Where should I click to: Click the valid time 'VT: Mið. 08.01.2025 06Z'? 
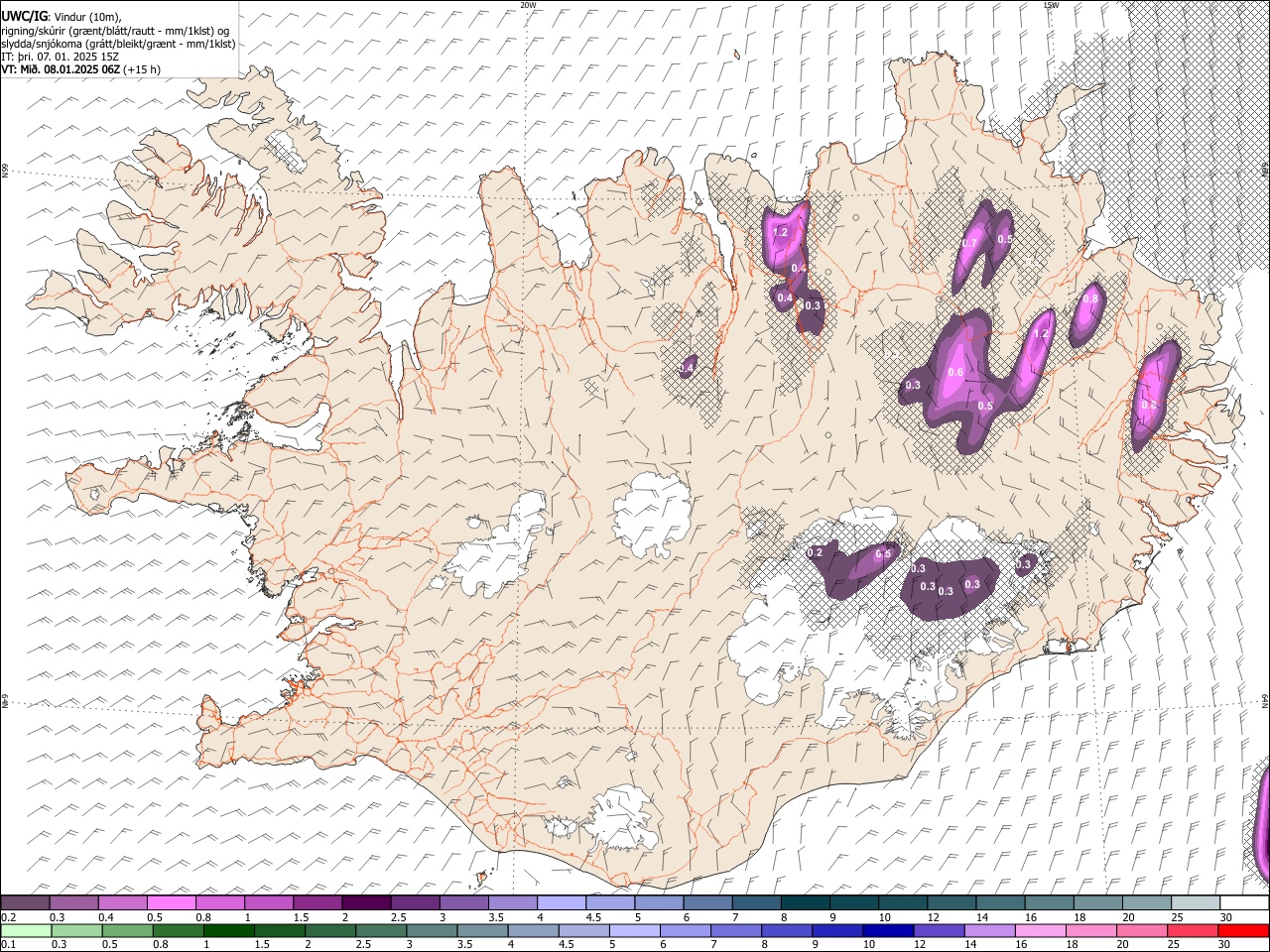coord(61,69)
